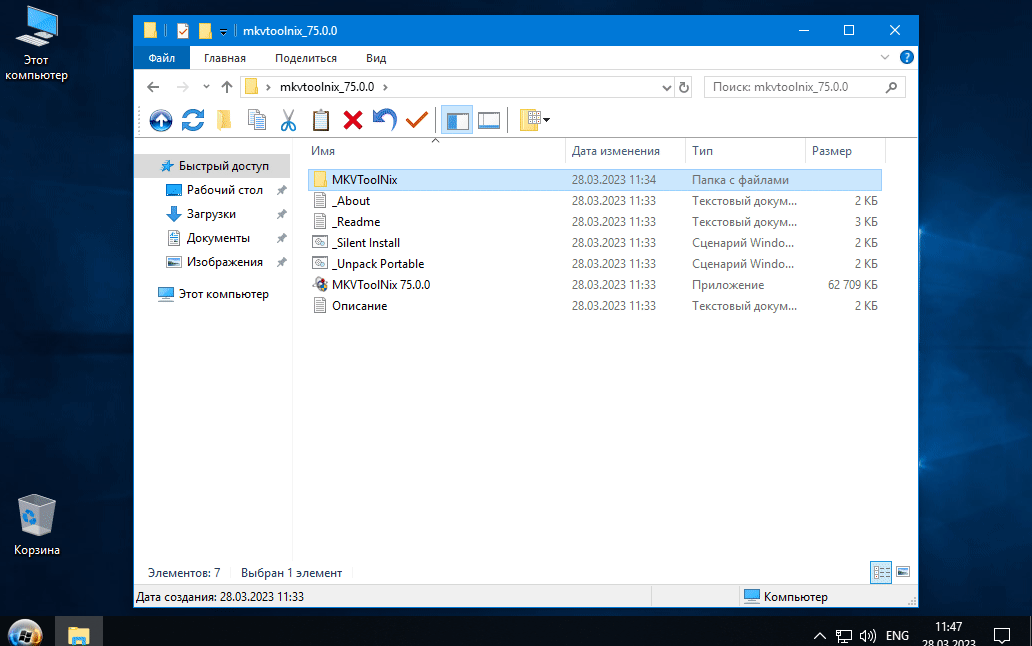Screen dimensions: 1032x646
Task: Expand the ribbon with the chevron
Action: pyautogui.click(x=885, y=57)
